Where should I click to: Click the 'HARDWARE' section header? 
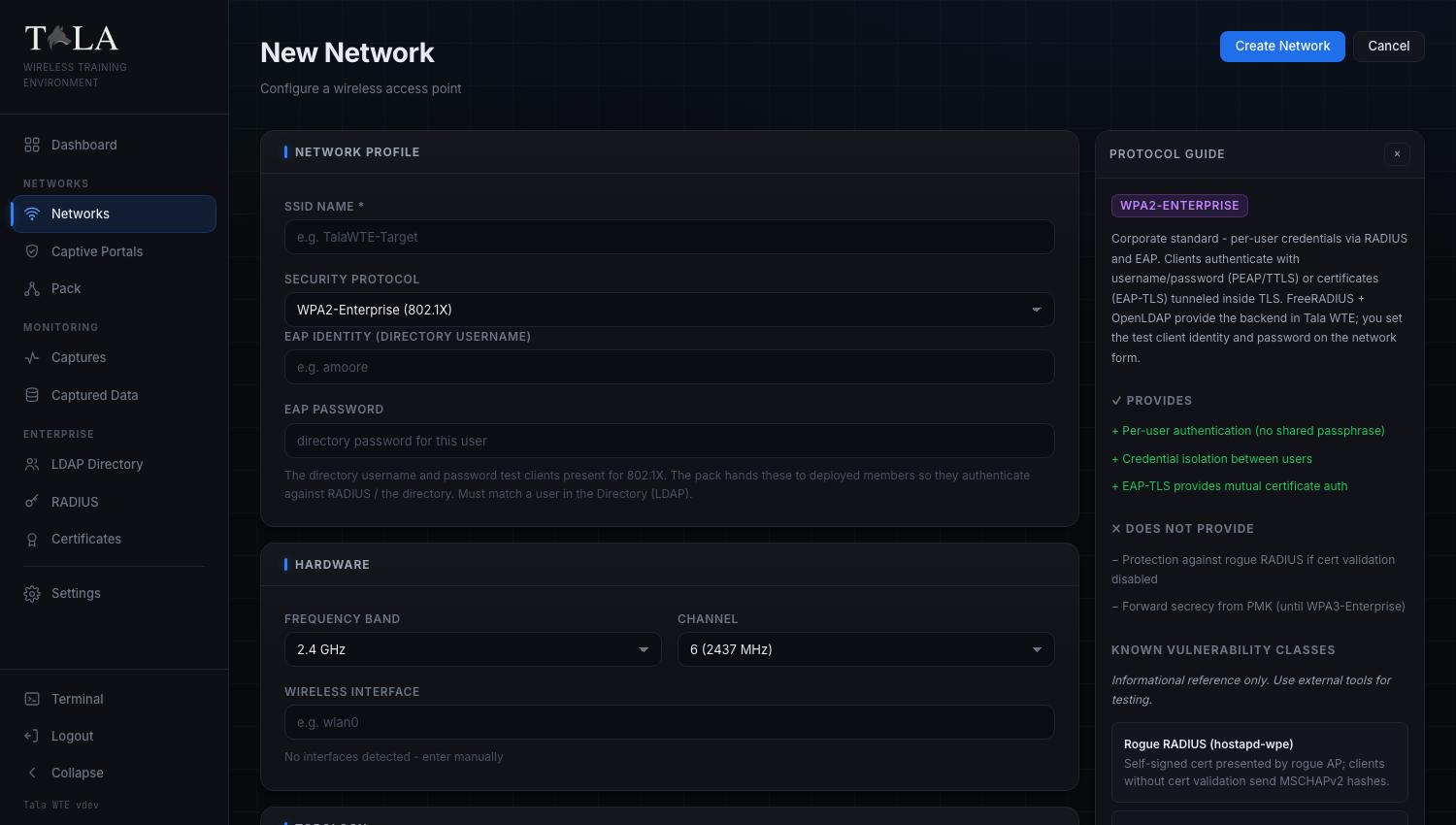pos(332,565)
